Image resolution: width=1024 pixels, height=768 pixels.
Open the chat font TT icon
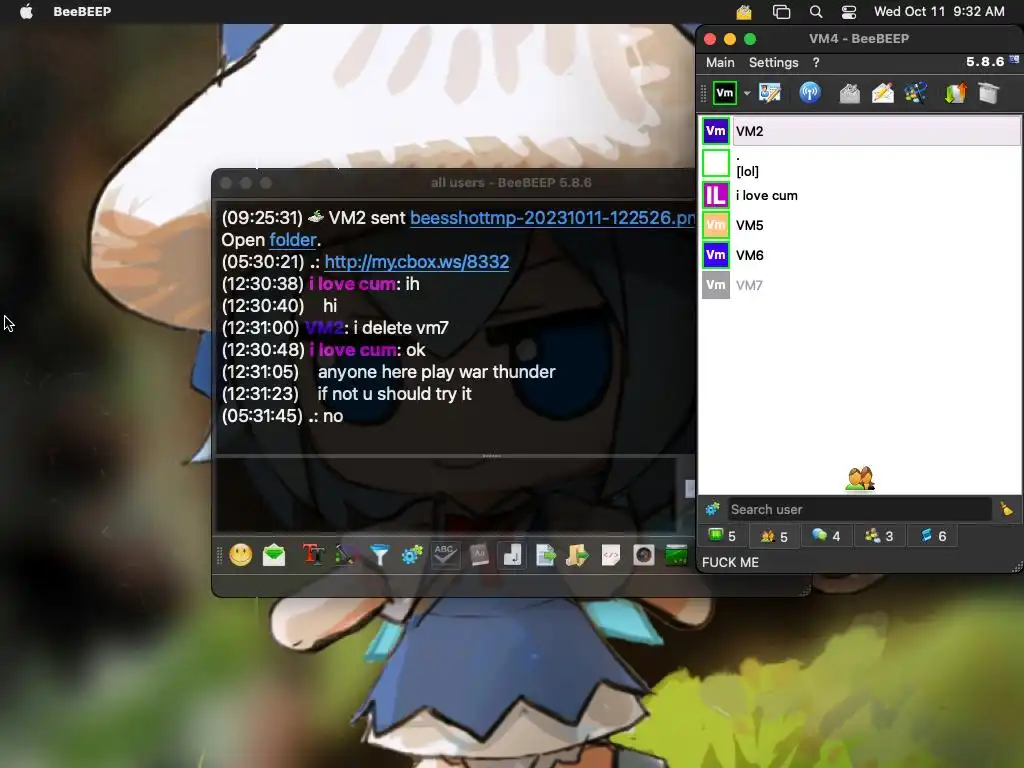(313, 555)
